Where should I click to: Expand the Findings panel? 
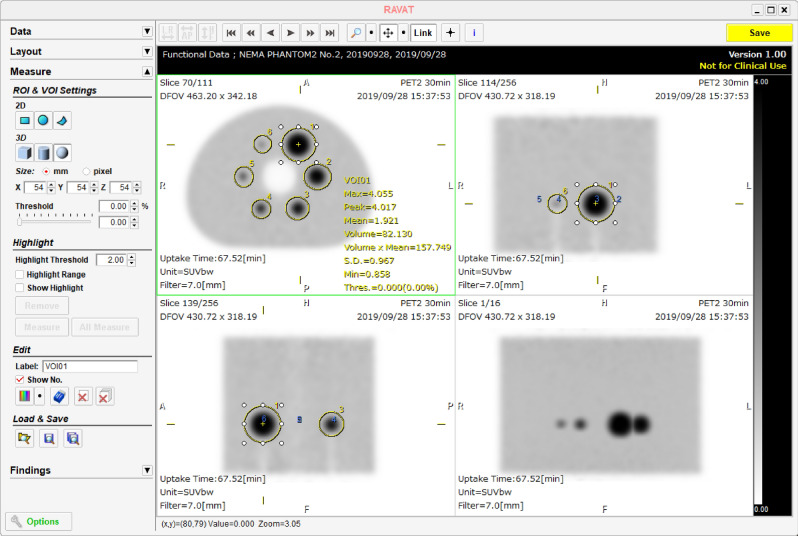147,470
